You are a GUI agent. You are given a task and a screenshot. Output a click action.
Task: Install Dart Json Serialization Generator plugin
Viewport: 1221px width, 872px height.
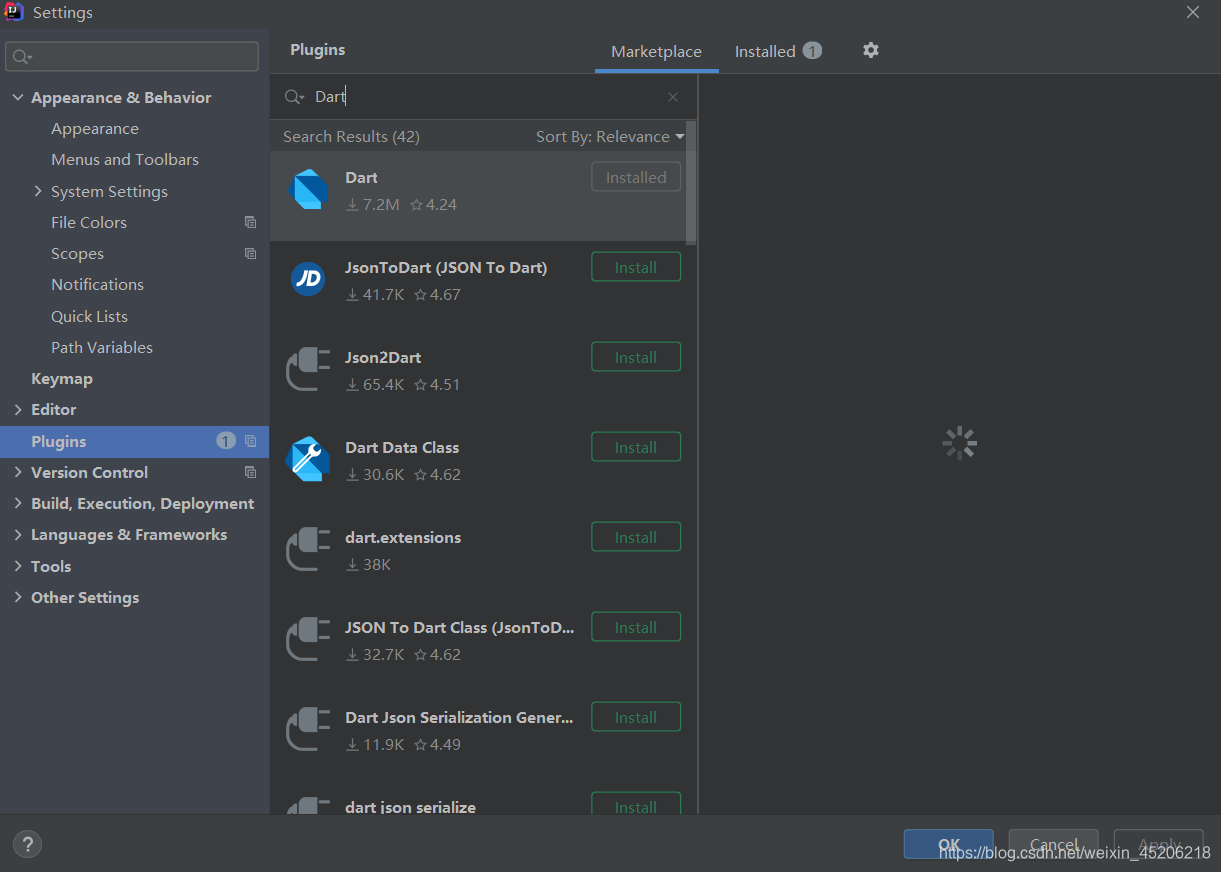pyautogui.click(x=636, y=717)
